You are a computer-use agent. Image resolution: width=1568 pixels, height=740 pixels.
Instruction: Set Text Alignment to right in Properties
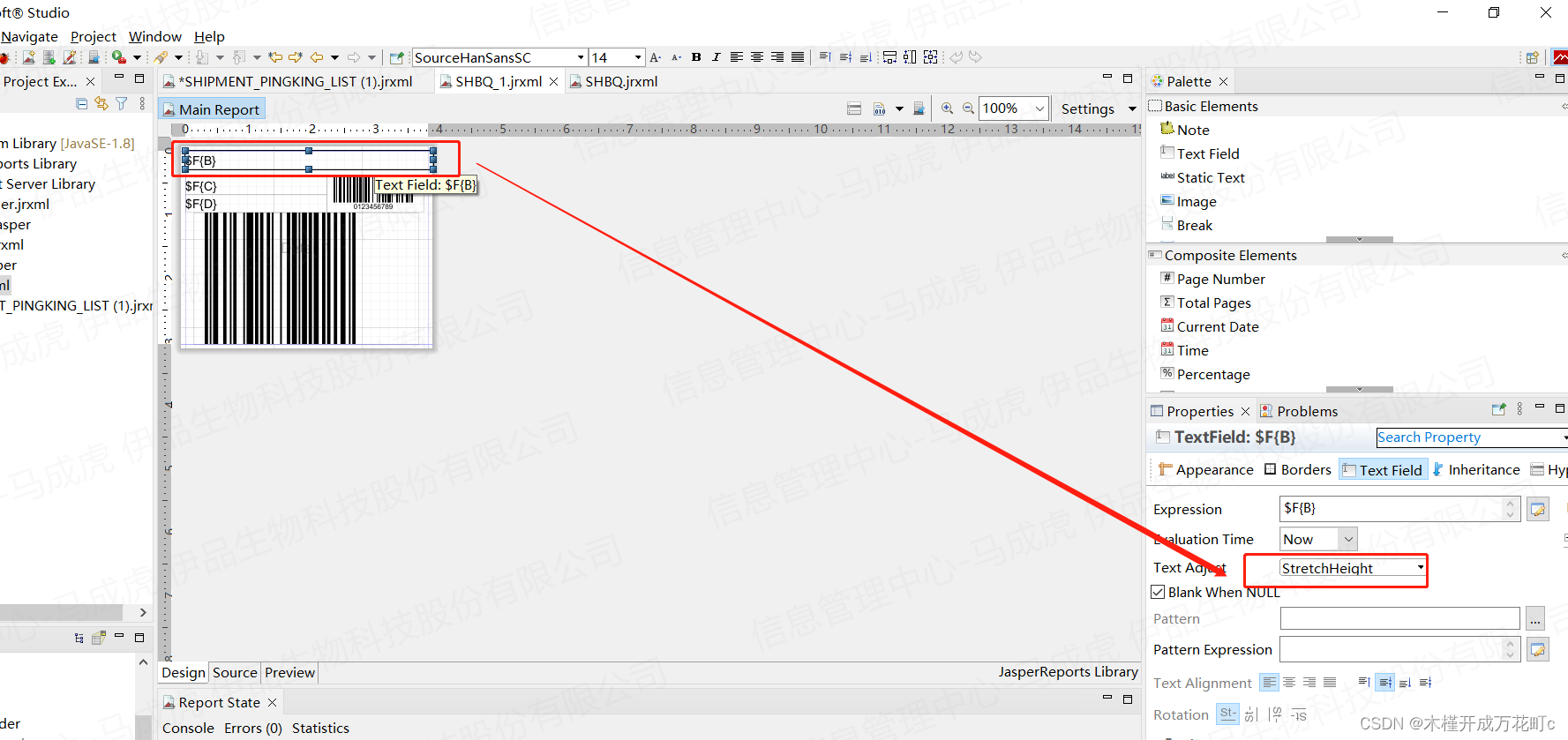1309,682
